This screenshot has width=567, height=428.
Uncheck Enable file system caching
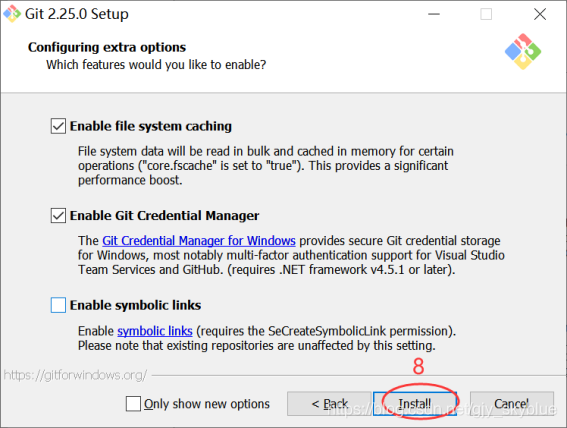coord(58,126)
